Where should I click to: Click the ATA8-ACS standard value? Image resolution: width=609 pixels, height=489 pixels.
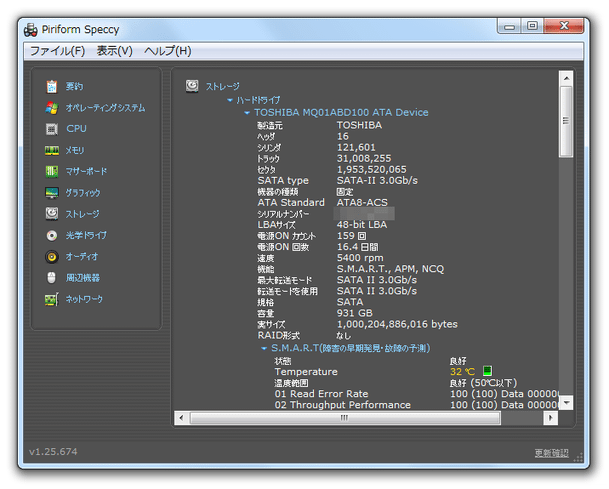pos(362,203)
